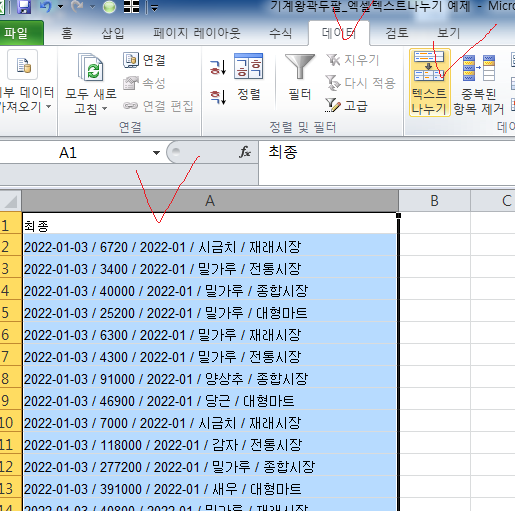
Task: Switch to the 검토 ribbon tab
Action: 397,33
